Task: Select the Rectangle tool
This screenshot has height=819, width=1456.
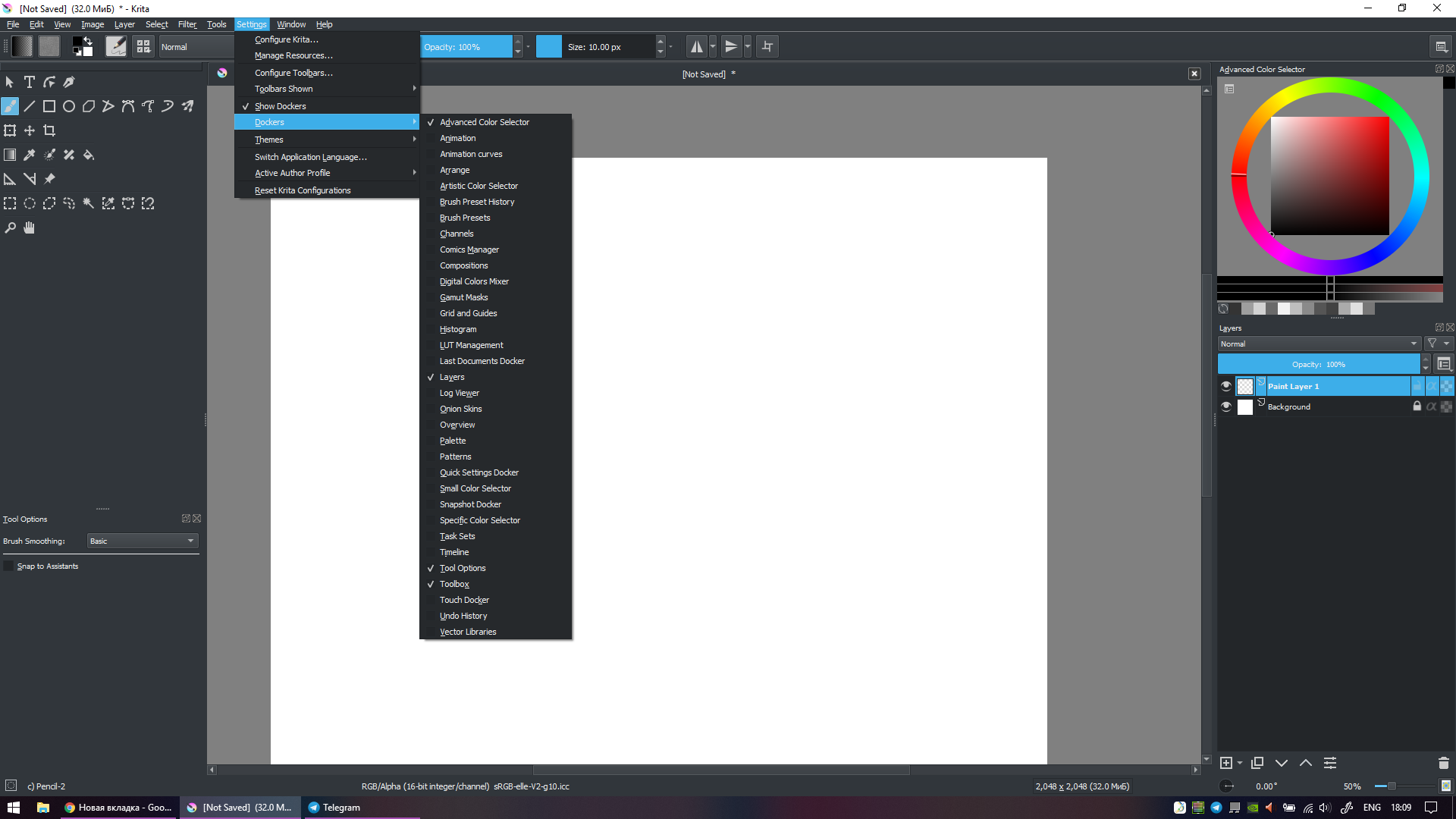Action: click(49, 106)
